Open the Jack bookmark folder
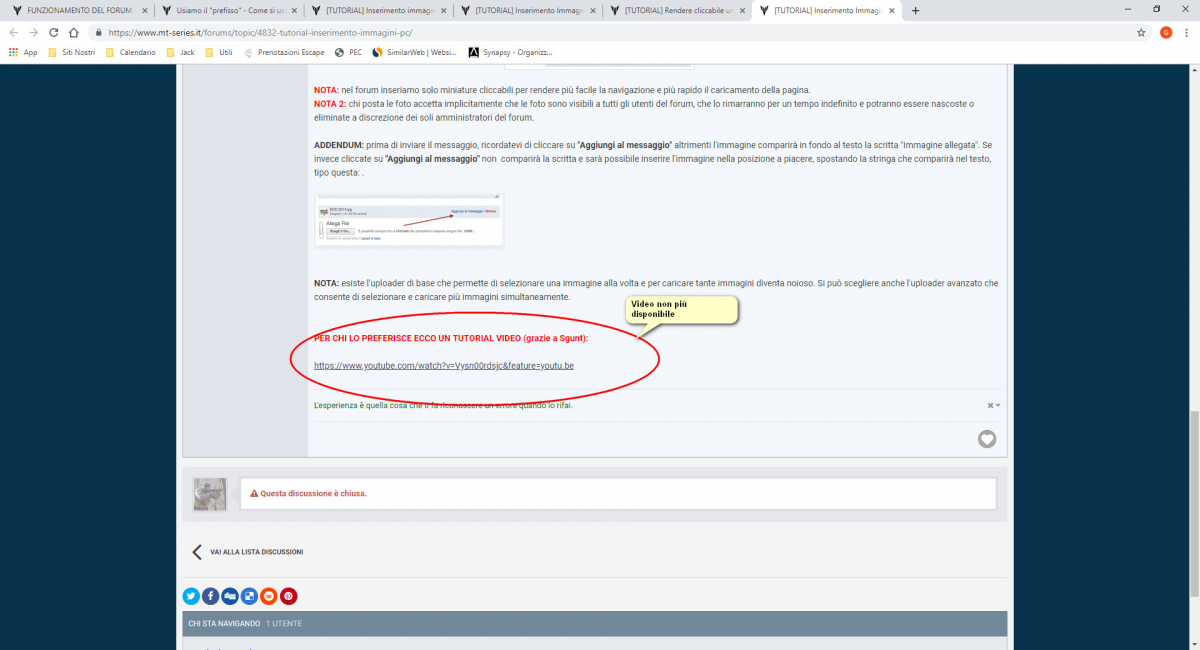The width and height of the screenshot is (1200, 650). click(x=180, y=52)
